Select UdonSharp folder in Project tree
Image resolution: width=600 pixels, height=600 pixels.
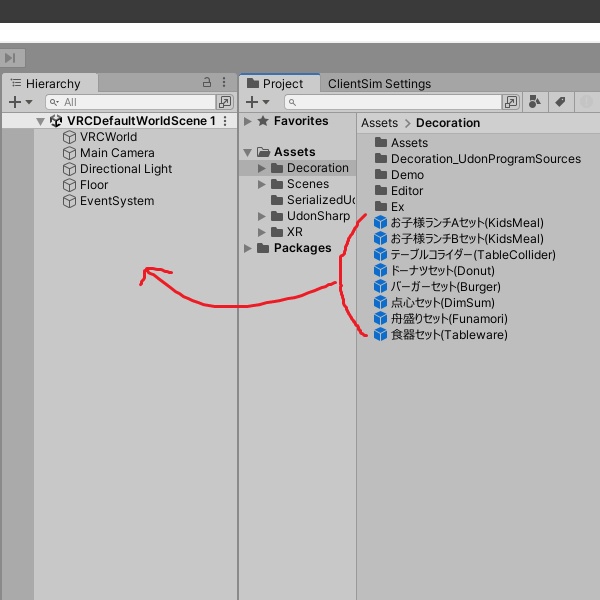point(310,216)
